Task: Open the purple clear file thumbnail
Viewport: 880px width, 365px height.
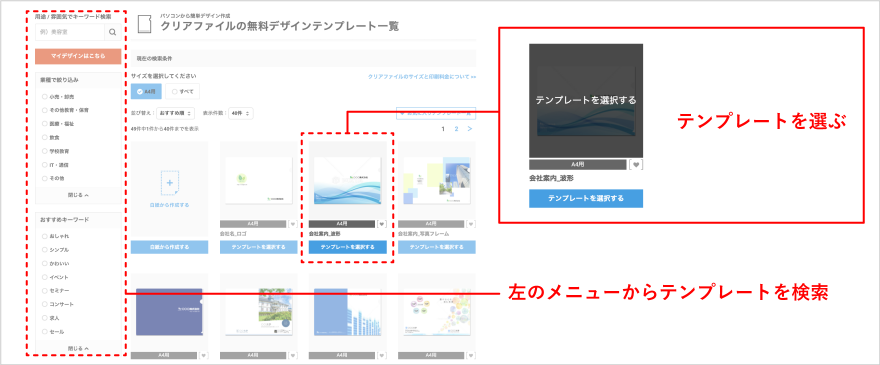Action: coord(169,312)
